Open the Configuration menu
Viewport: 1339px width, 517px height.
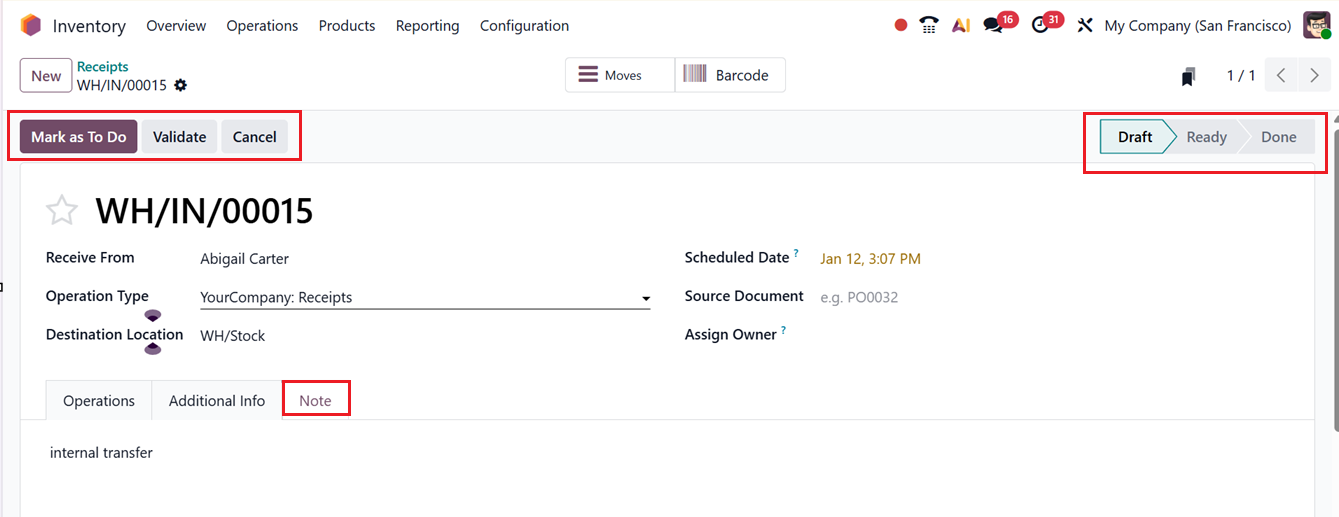(524, 26)
